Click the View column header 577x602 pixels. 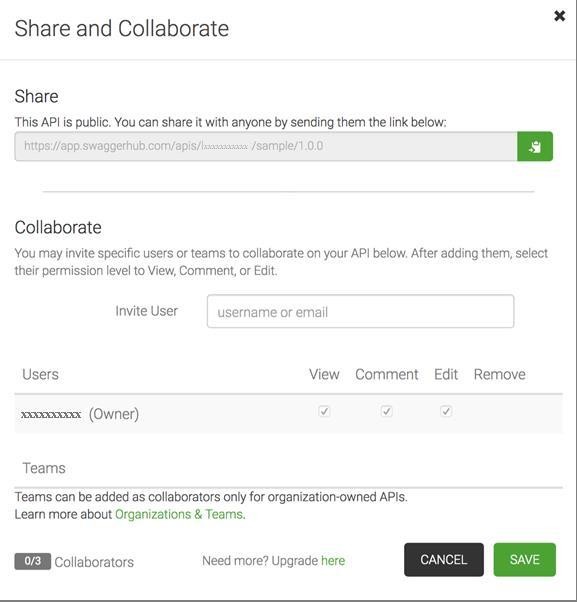coord(324,374)
